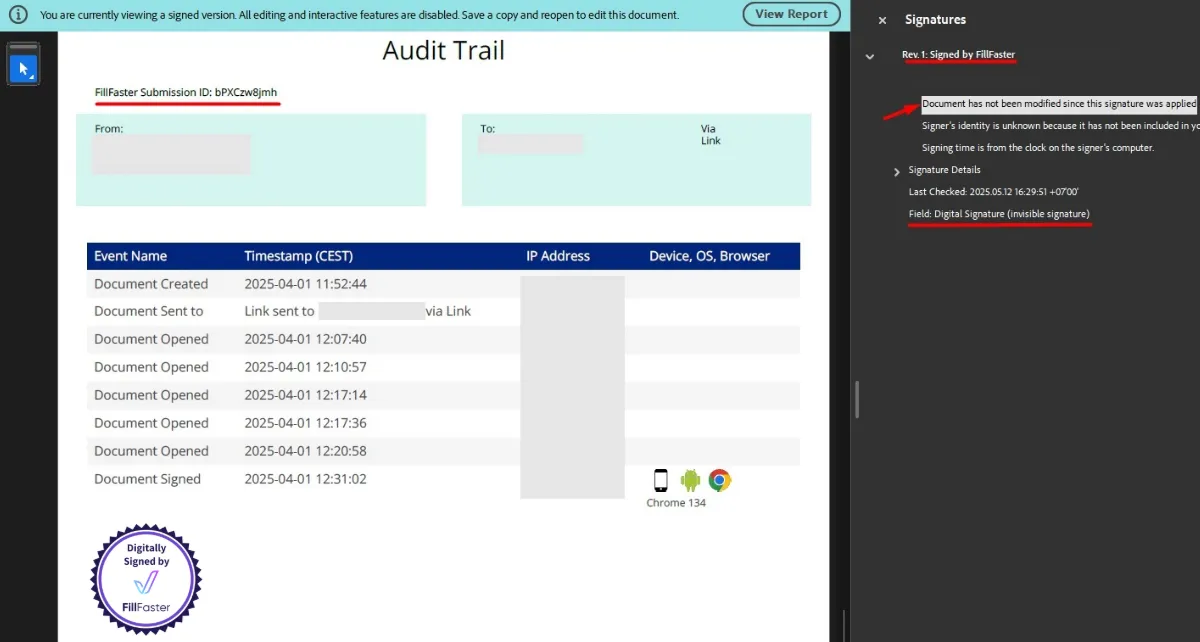Expand the Signature Details section
The height and width of the screenshot is (642, 1200).
click(x=896, y=170)
